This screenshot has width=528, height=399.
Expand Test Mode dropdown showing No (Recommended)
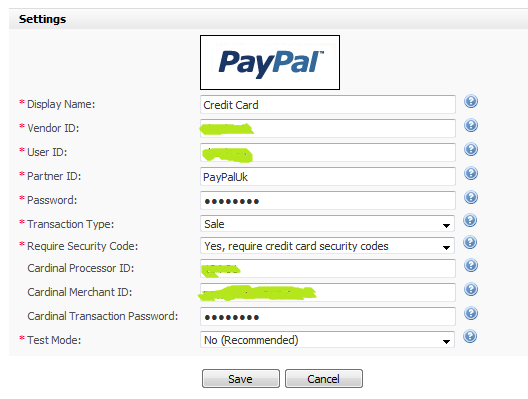[327, 340]
